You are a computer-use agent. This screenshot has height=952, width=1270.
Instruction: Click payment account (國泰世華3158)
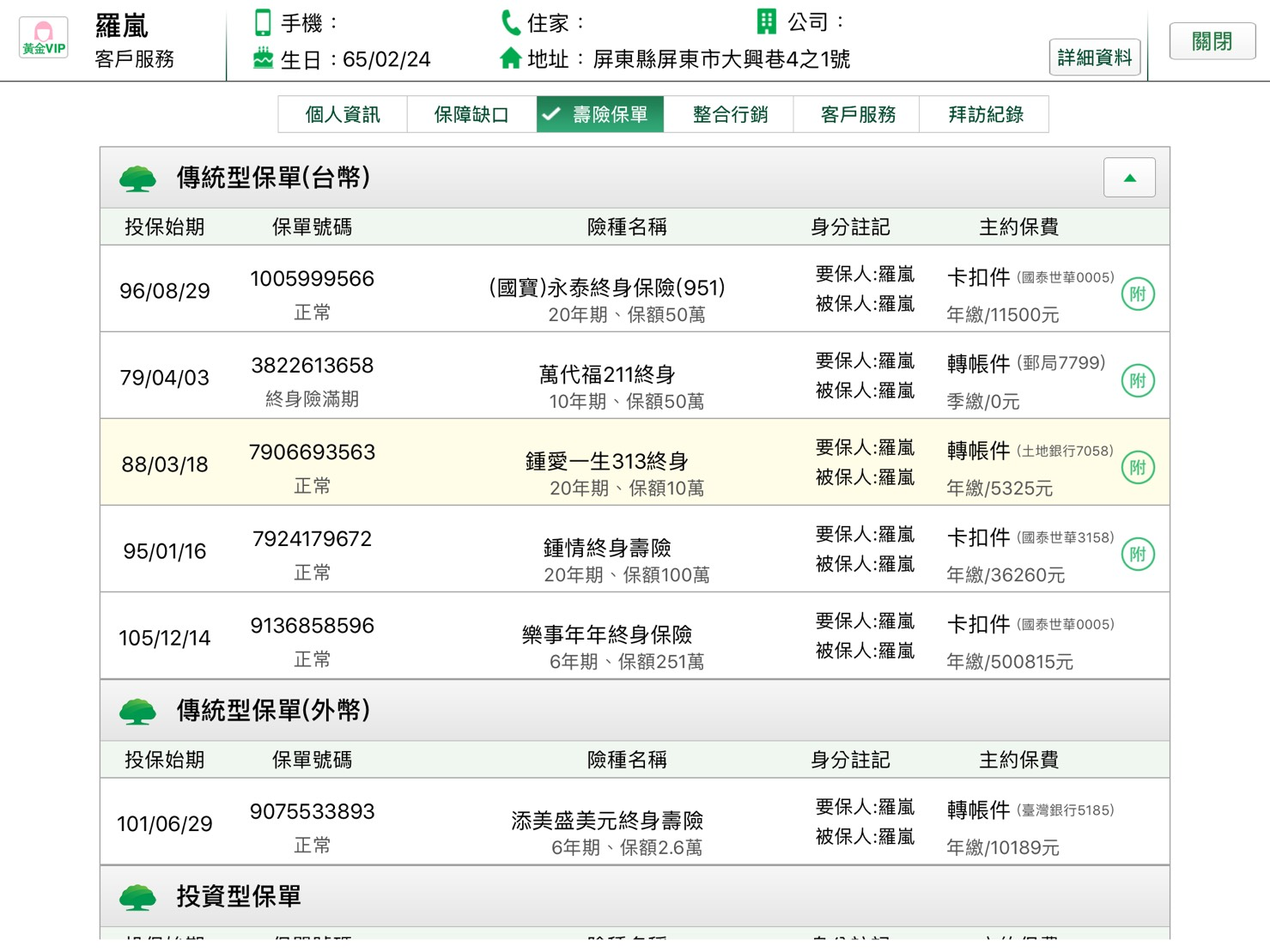[1066, 537]
